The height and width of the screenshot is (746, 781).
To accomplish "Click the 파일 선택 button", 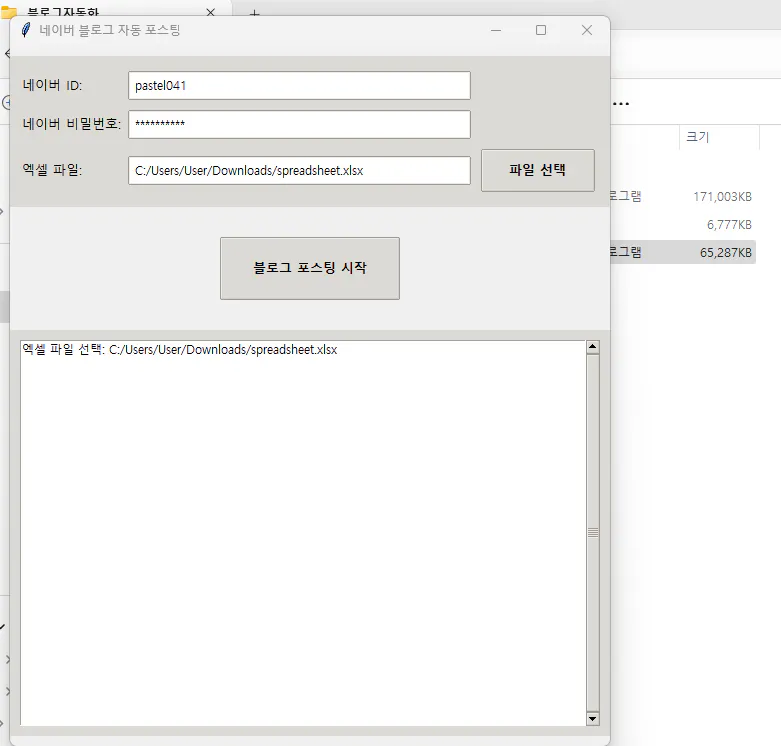I will (537, 170).
